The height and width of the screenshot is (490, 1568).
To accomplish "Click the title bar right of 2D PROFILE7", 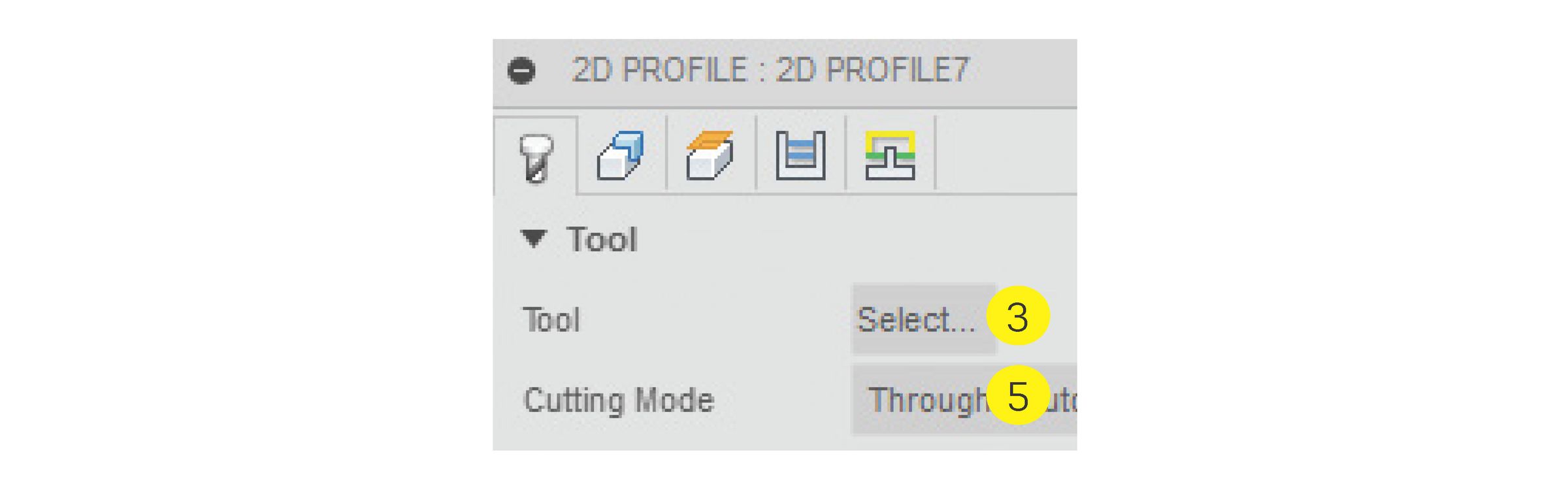I will point(1026,71).
